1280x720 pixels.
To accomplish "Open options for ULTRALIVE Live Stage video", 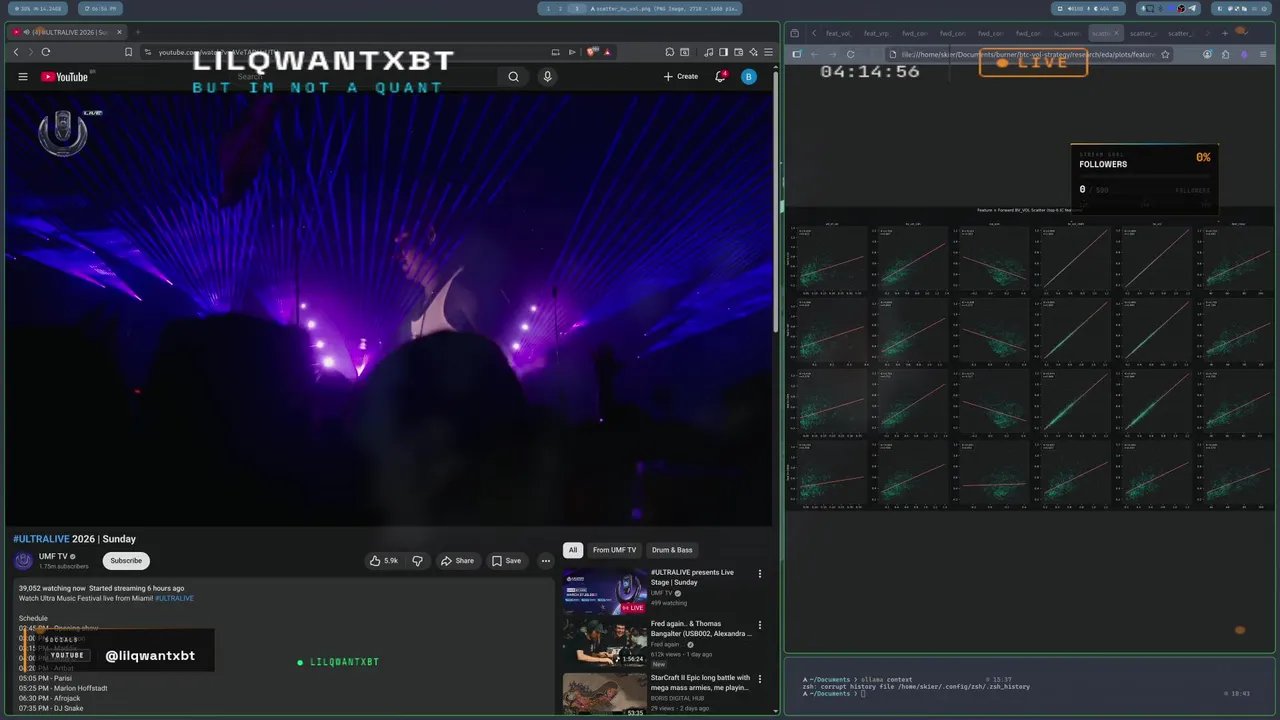I will pyautogui.click(x=759, y=574).
